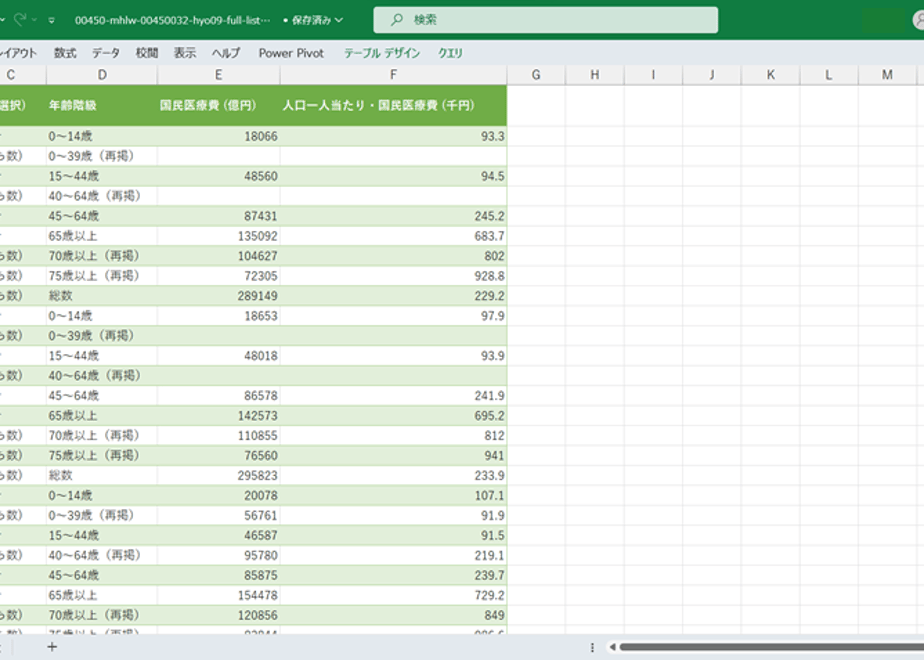Viewport: 924px width, 660px height.
Task: Select cell with value 233.9
Action: pyautogui.click(x=393, y=476)
